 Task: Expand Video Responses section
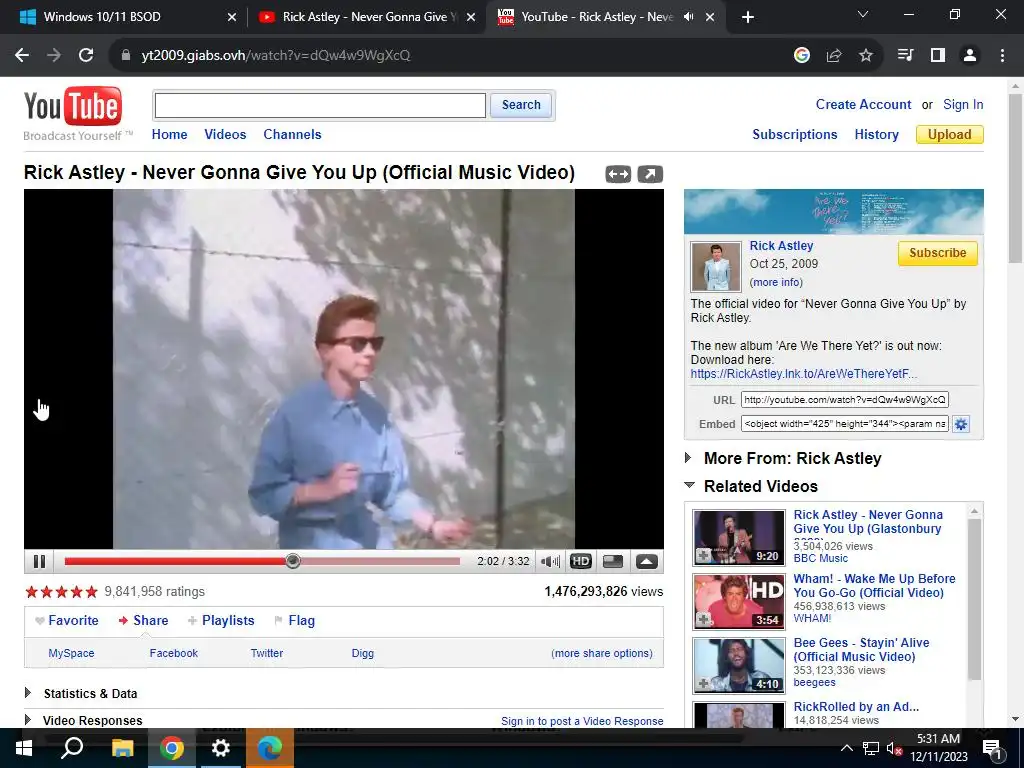(84, 720)
